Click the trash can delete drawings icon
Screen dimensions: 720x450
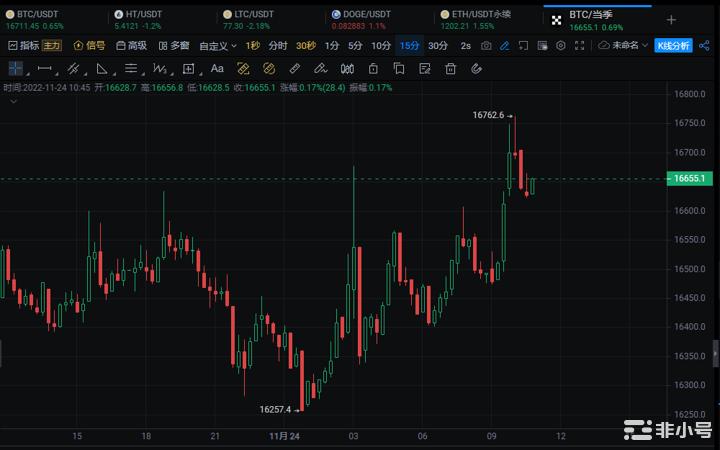tap(450, 68)
